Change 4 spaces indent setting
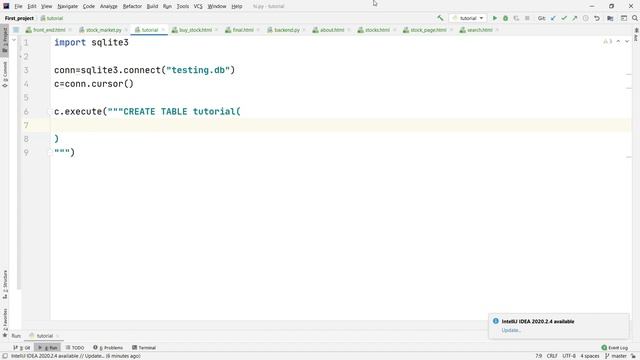Viewport: 640px width, 360px height. [x=590, y=356]
